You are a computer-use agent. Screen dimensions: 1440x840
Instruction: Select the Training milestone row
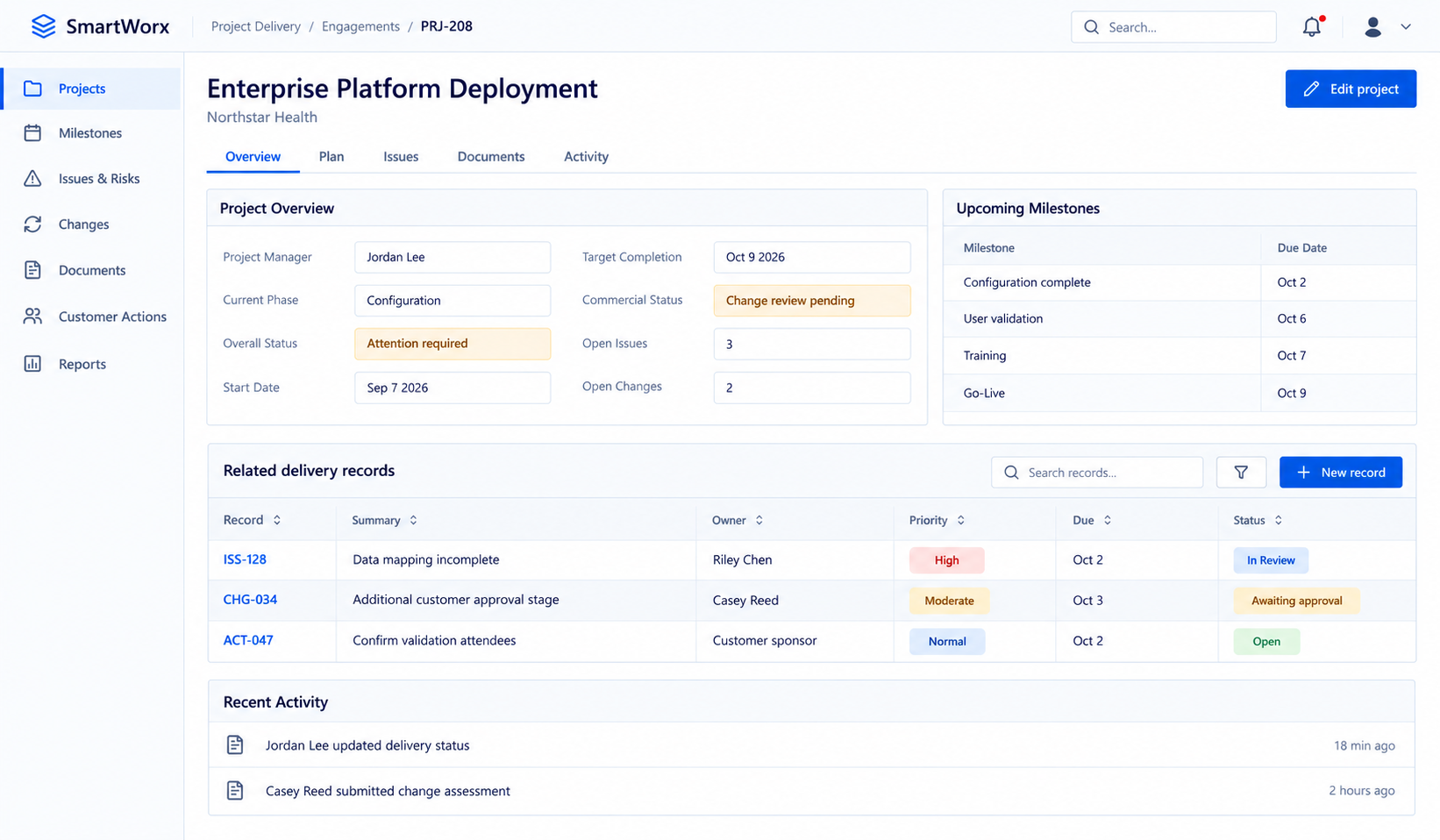[1180, 356]
